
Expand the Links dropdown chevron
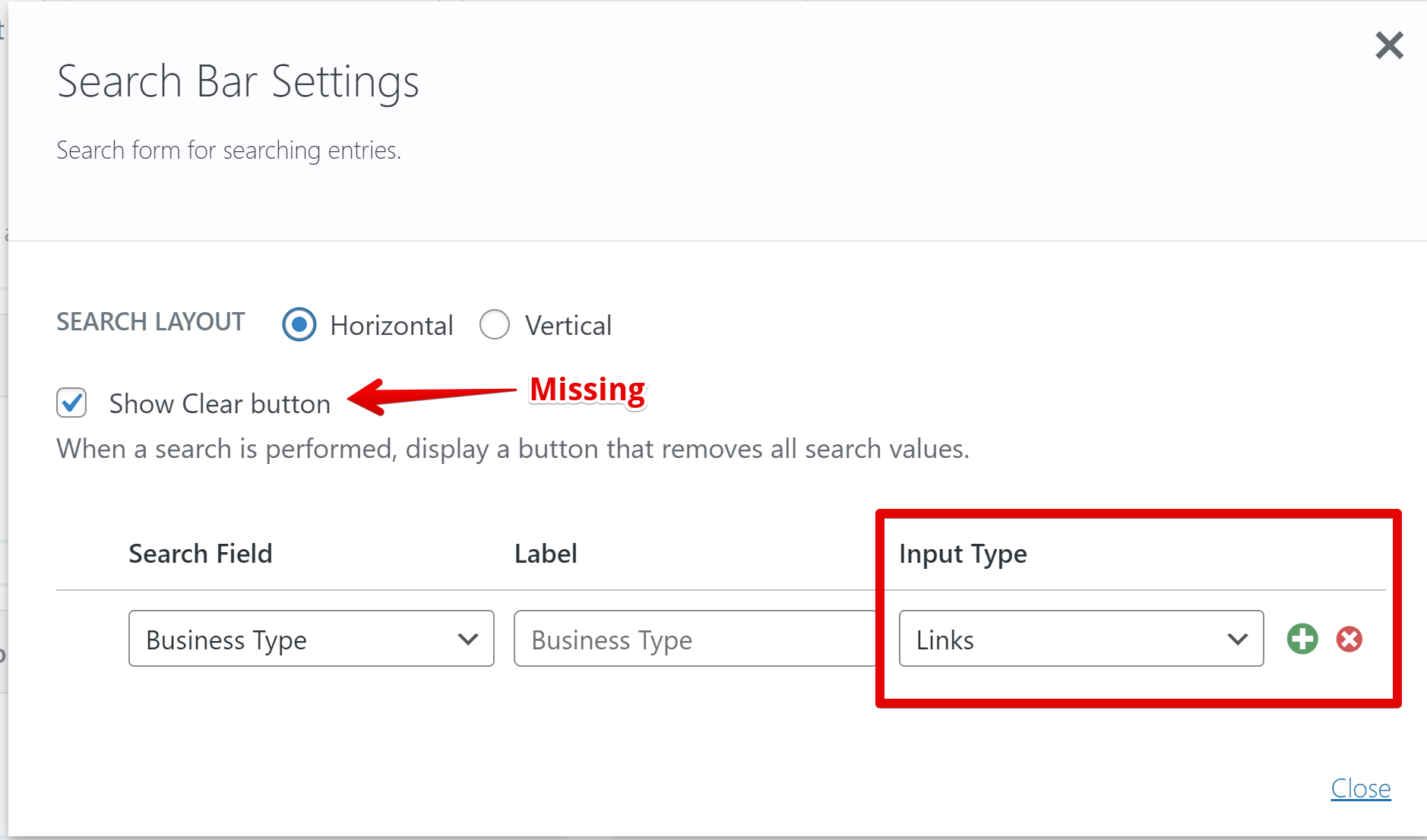point(1237,639)
